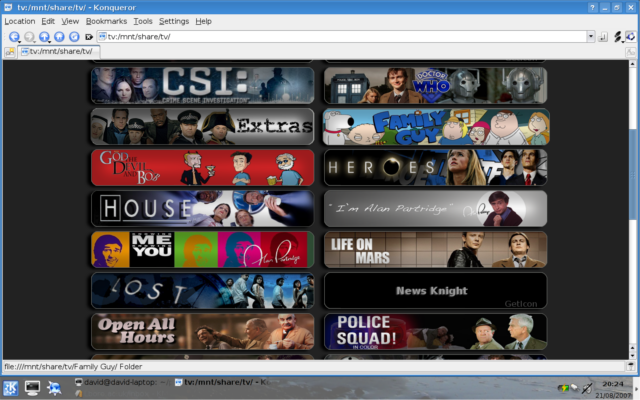Switch to david@david-laptop terminal taskbar entry
Screen dimensions: 640x400
123,382
